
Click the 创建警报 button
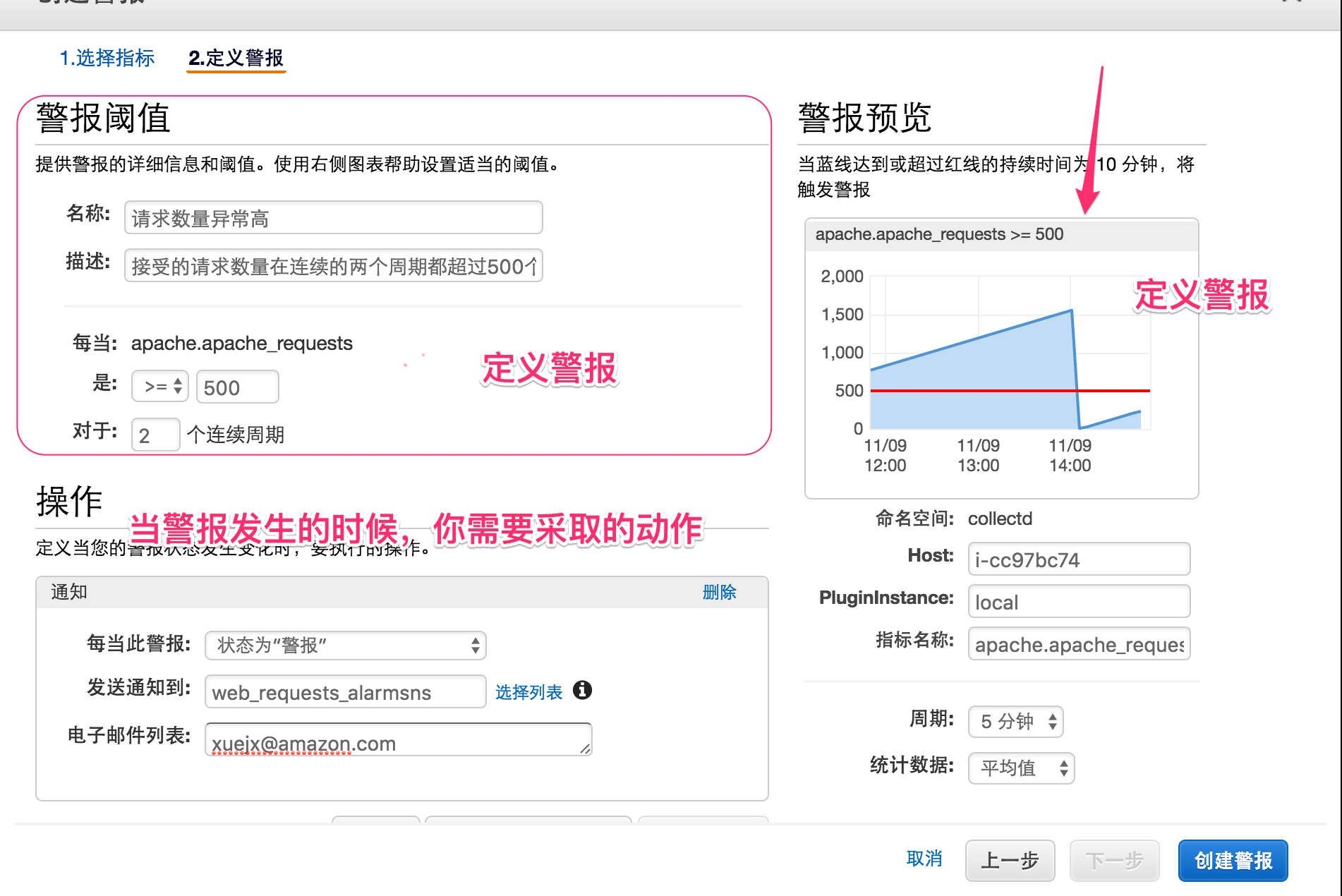pos(1233,860)
